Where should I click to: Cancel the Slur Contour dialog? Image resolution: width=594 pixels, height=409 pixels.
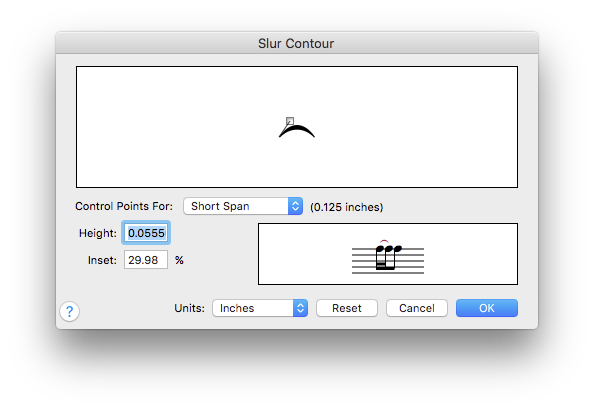click(417, 308)
